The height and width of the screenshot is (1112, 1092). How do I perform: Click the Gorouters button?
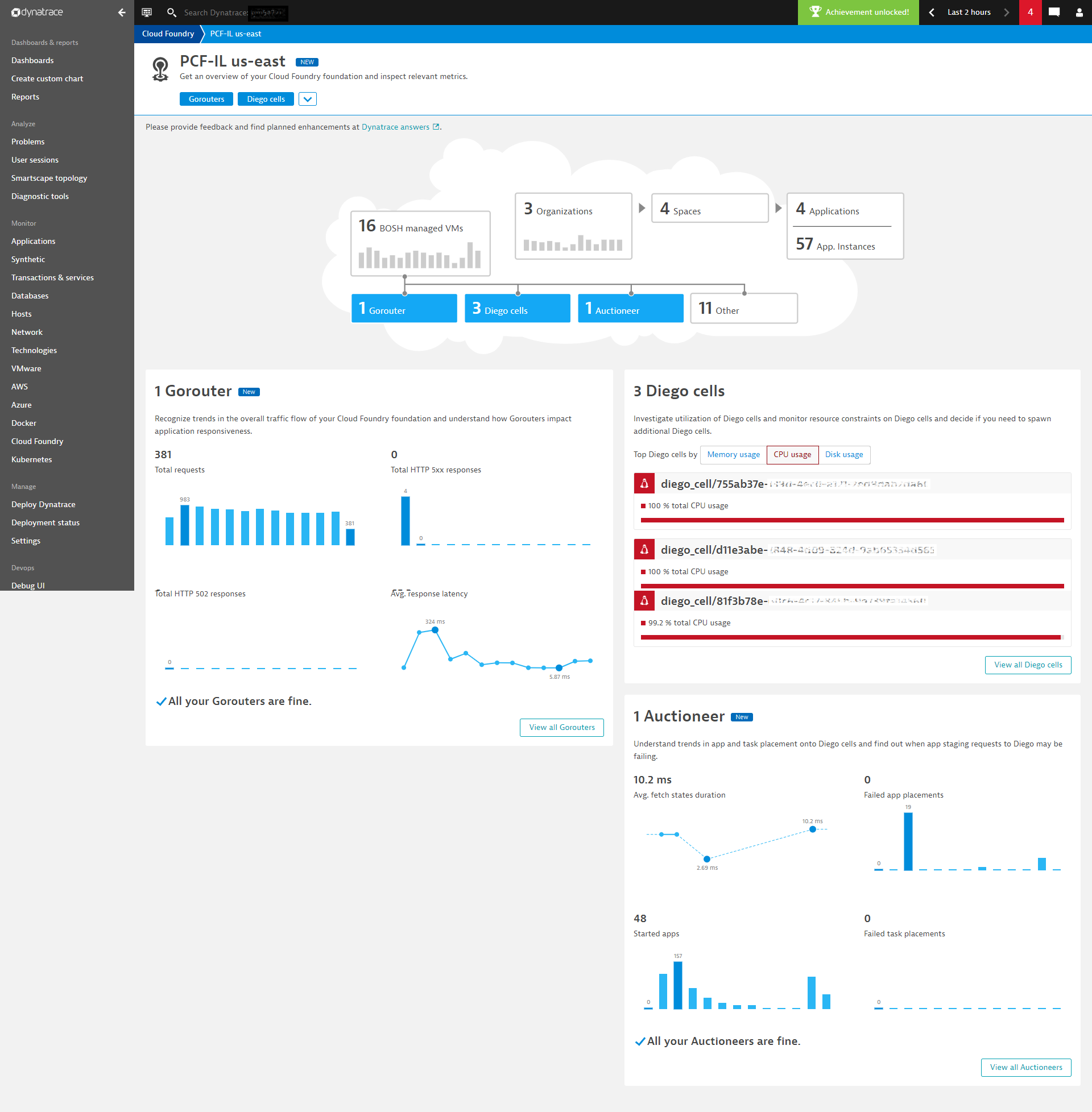pos(206,98)
